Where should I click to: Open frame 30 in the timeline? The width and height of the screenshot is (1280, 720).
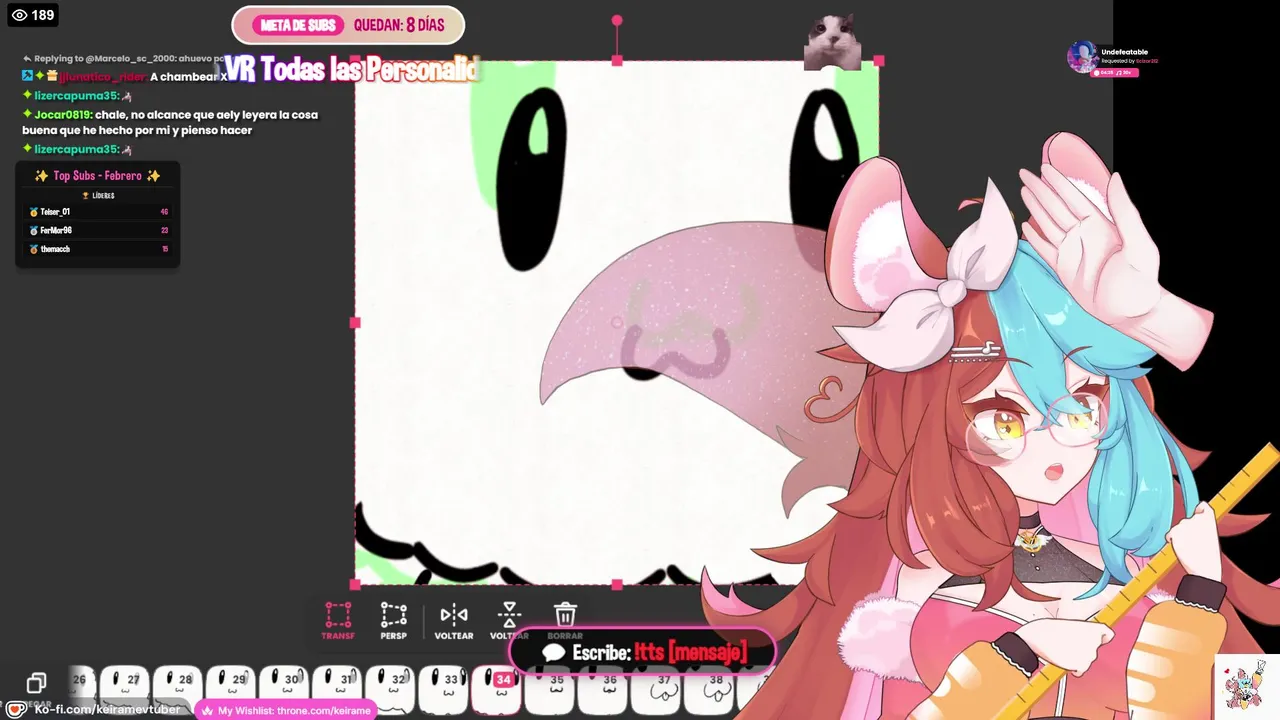(x=283, y=688)
